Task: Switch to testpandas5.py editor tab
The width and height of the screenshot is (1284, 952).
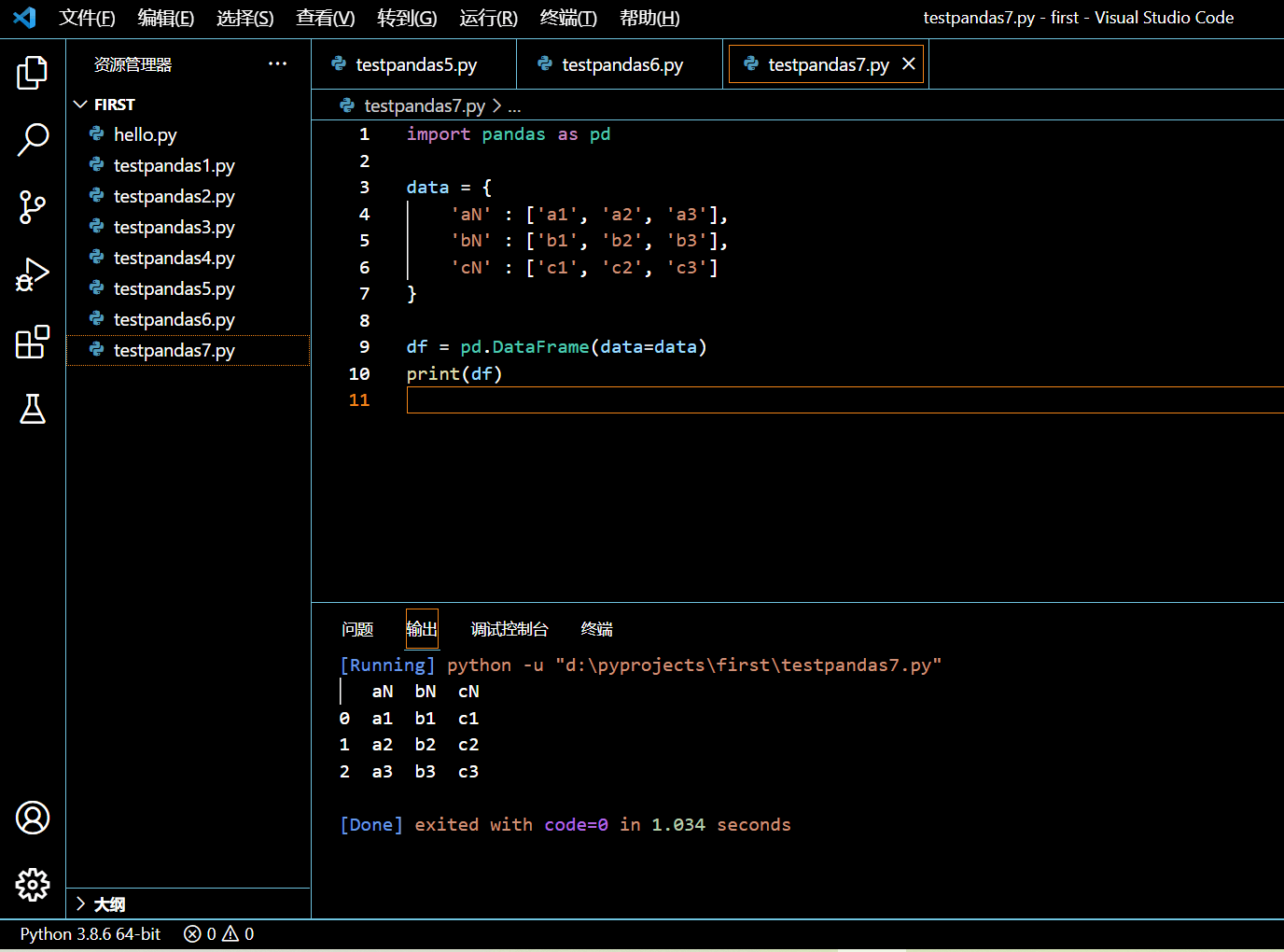Action: pyautogui.click(x=414, y=64)
